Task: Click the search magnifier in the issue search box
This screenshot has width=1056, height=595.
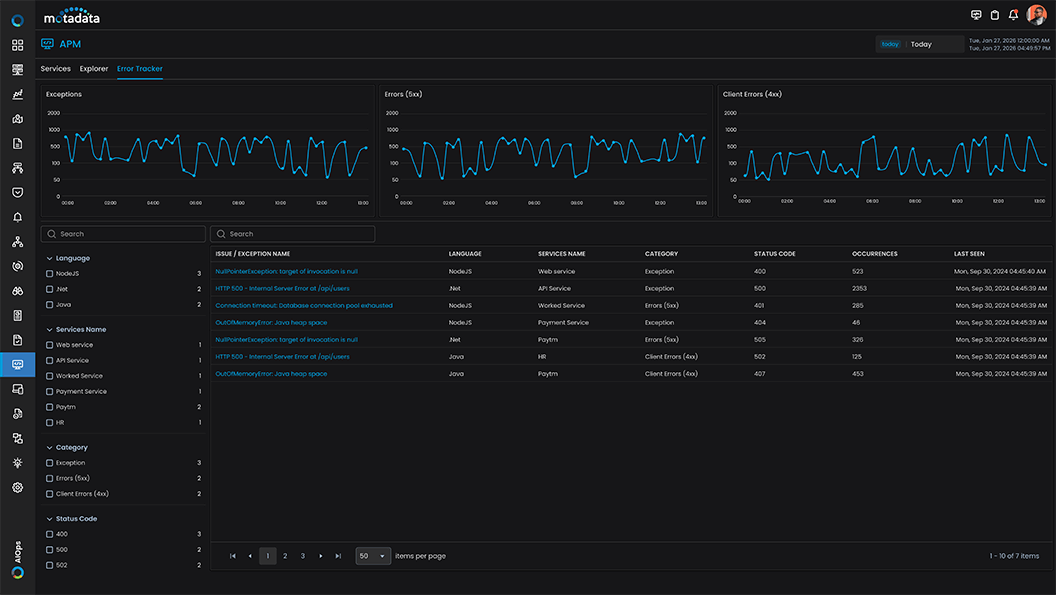Action: (x=219, y=233)
